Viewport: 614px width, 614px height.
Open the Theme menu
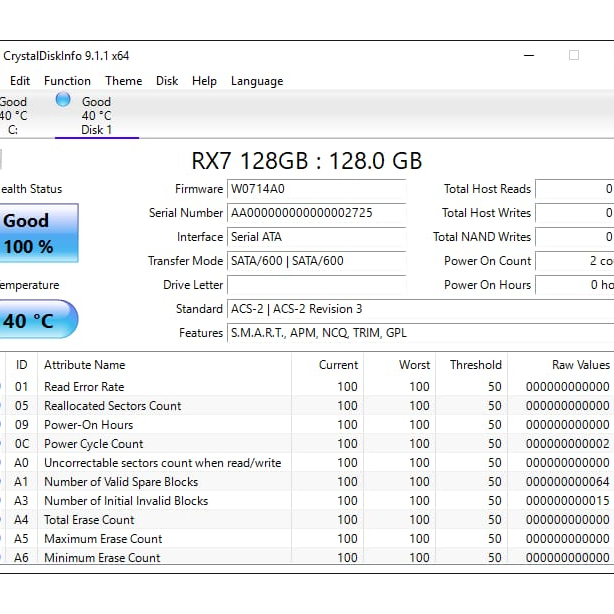tap(124, 81)
